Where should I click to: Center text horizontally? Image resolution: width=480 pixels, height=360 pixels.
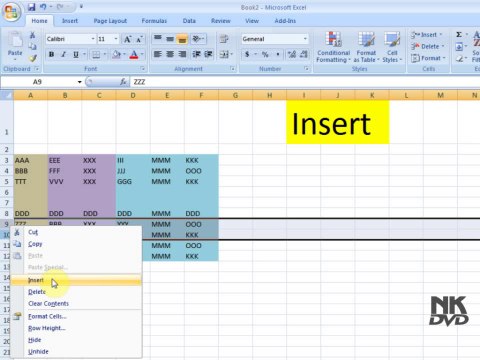tap(170, 54)
